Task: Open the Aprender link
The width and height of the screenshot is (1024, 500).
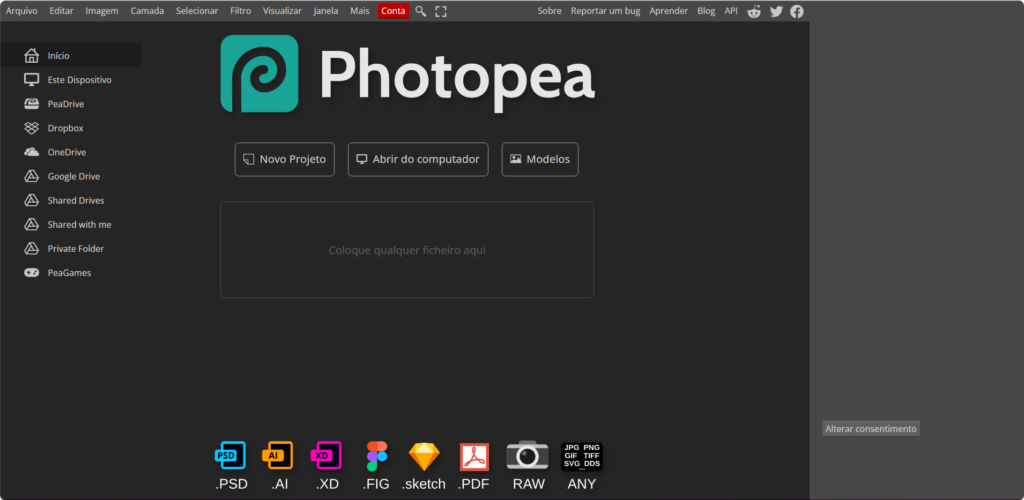Action: pyautogui.click(x=669, y=11)
